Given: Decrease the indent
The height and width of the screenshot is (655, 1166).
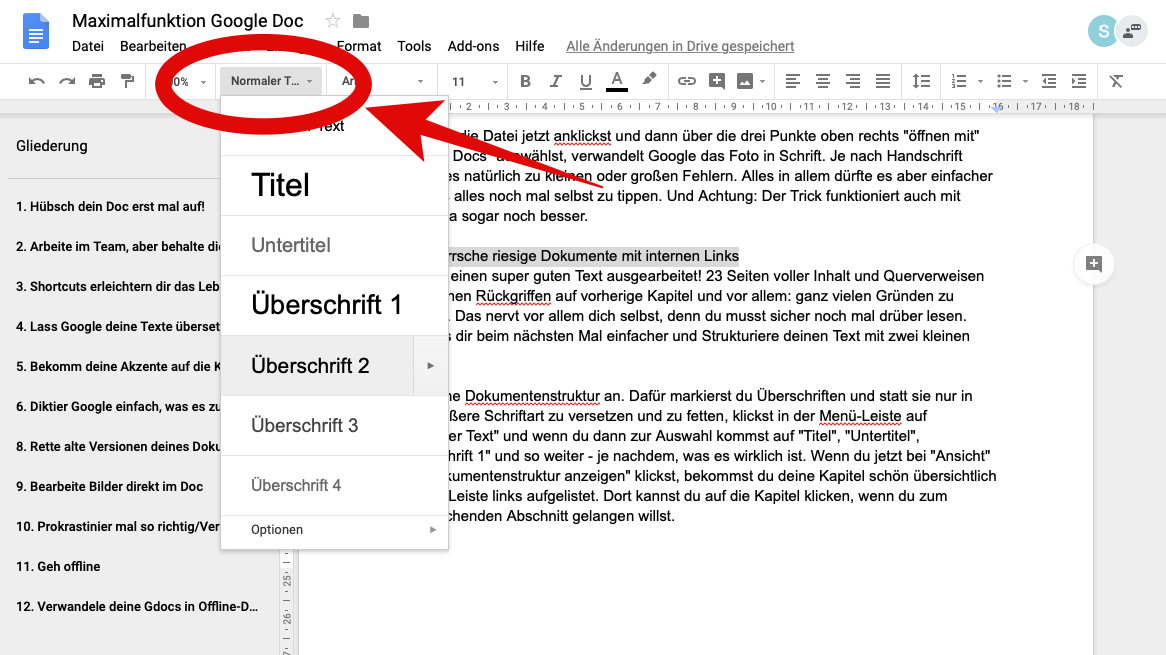Looking at the screenshot, I should tap(1049, 81).
